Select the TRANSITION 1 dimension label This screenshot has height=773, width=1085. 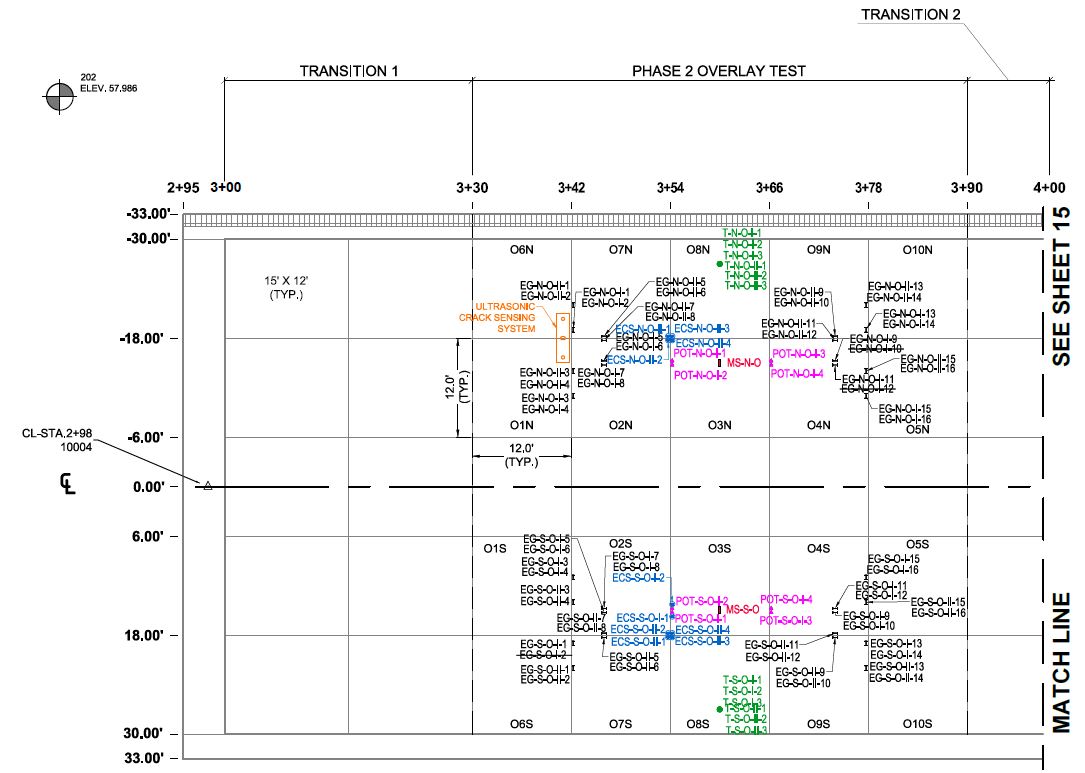click(349, 71)
